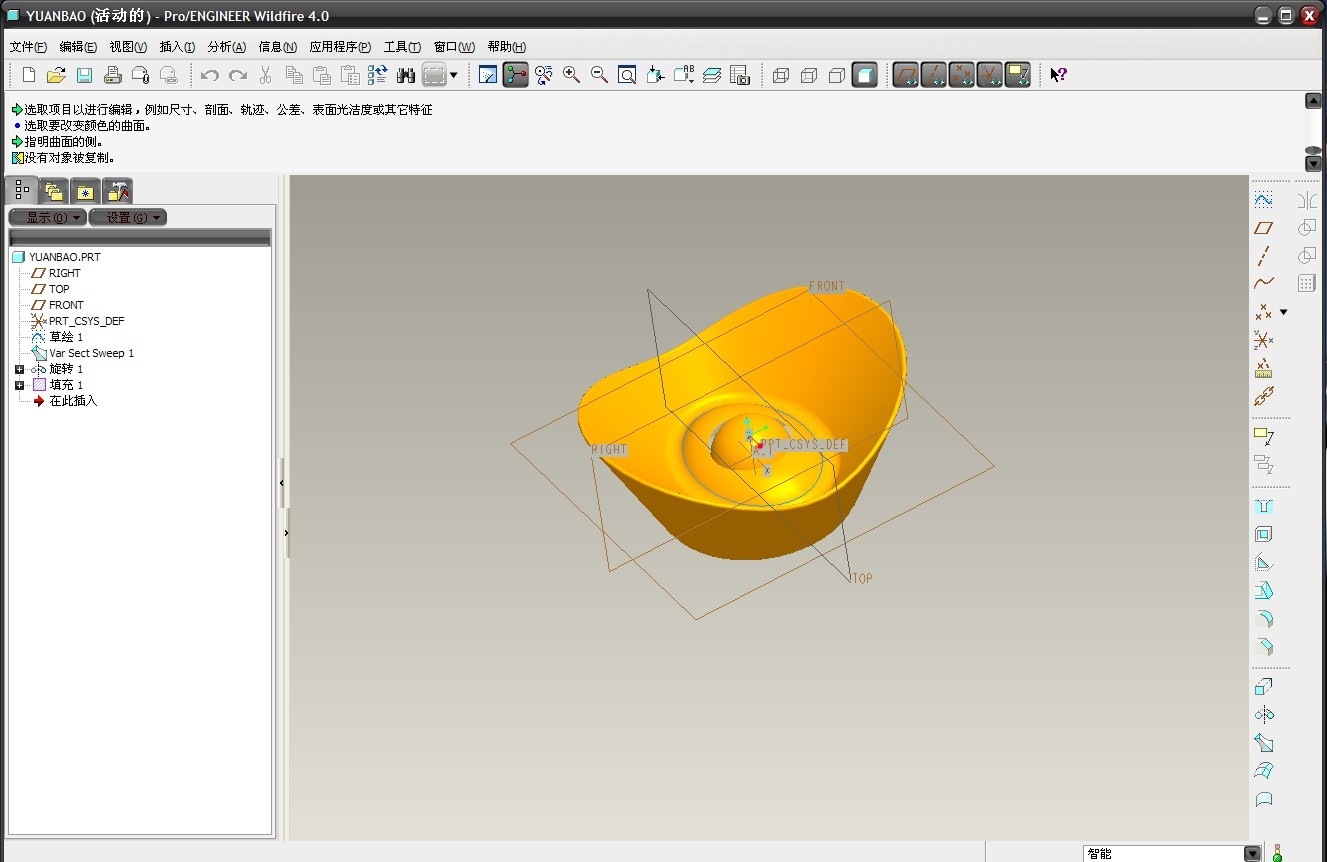Switch to the Folder Browser tab
Viewport: 1327px width, 862px height.
tap(54, 191)
